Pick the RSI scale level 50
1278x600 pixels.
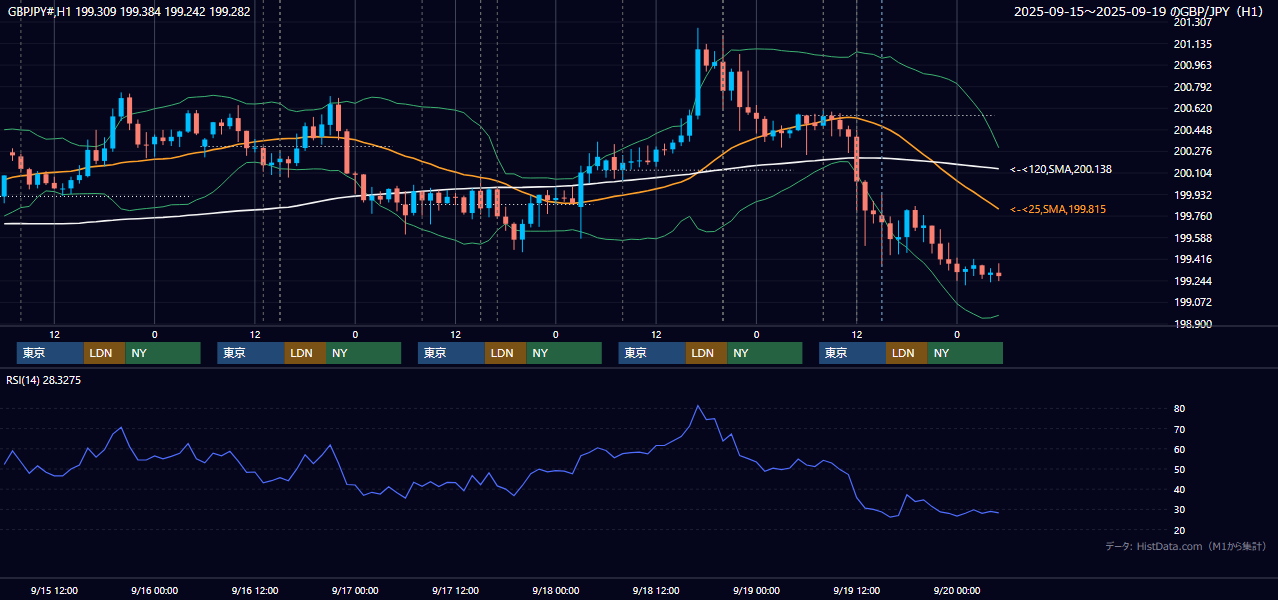pos(1180,469)
